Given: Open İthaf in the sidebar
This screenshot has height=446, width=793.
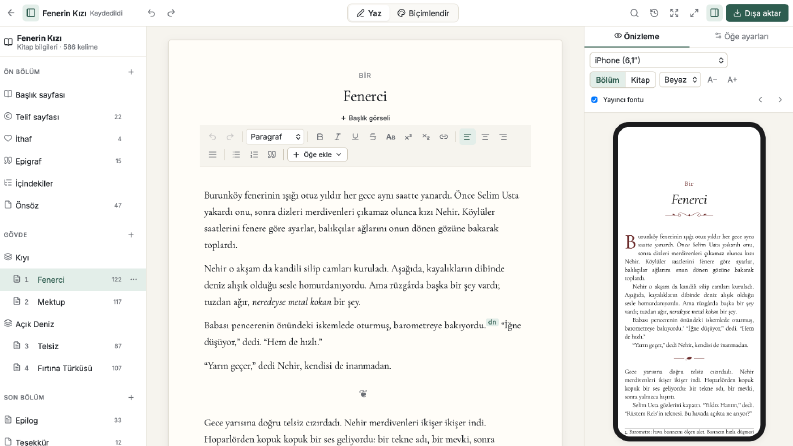Looking at the screenshot, I should (73, 139).
